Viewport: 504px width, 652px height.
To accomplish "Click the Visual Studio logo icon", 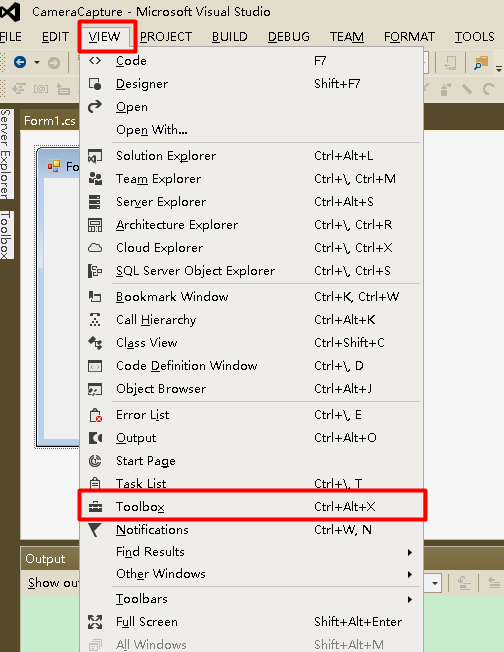I will [x=10, y=12].
